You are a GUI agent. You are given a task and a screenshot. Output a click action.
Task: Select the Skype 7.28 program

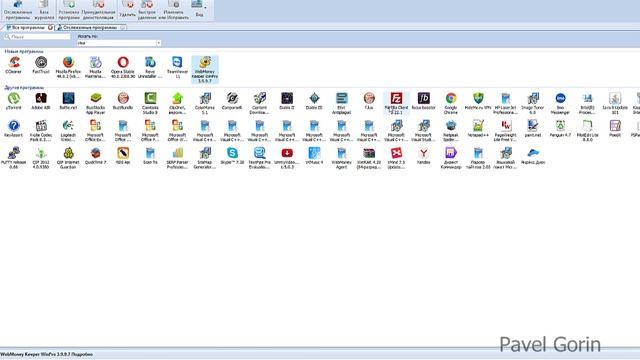coord(232,156)
